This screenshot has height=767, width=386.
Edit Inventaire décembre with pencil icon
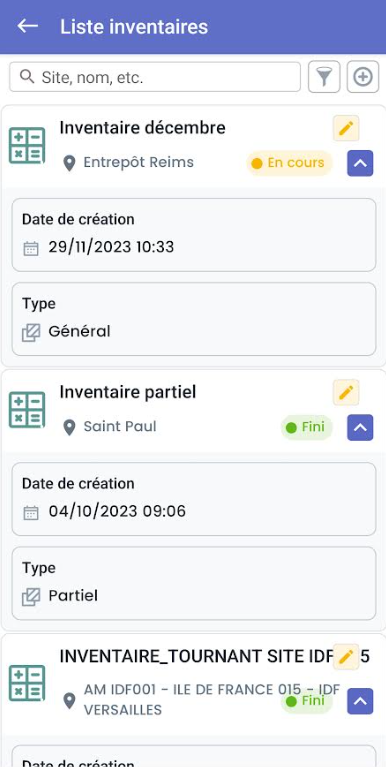(346, 128)
